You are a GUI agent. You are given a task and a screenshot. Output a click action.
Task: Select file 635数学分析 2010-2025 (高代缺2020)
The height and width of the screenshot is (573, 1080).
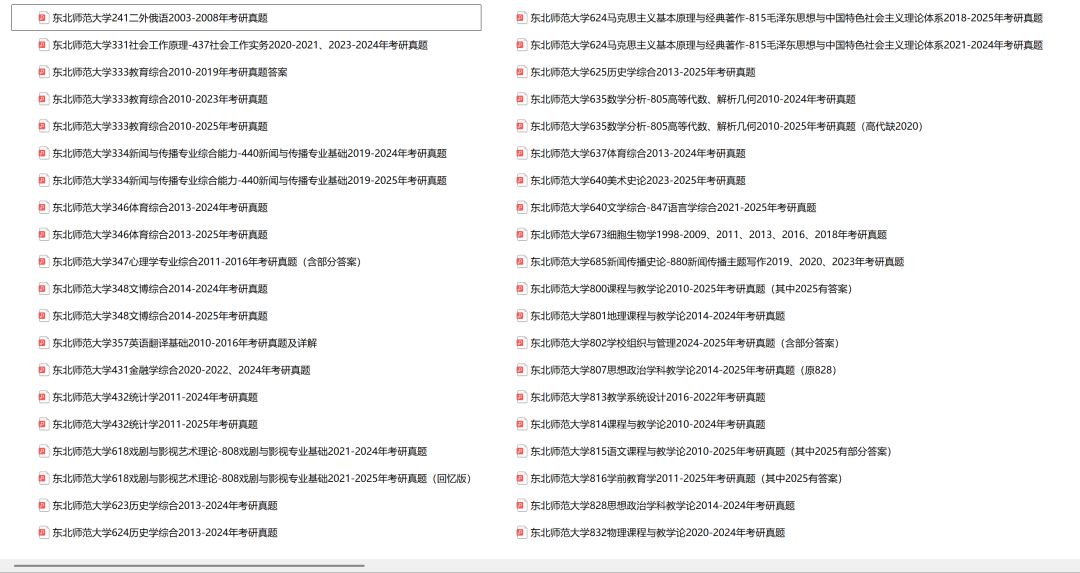click(727, 126)
